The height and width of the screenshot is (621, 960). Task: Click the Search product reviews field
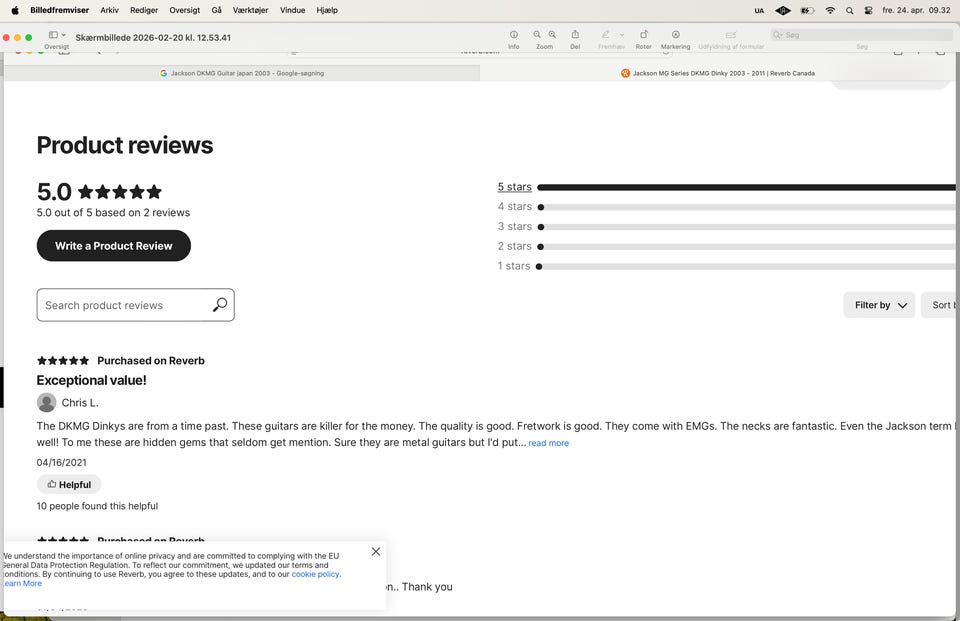click(135, 305)
